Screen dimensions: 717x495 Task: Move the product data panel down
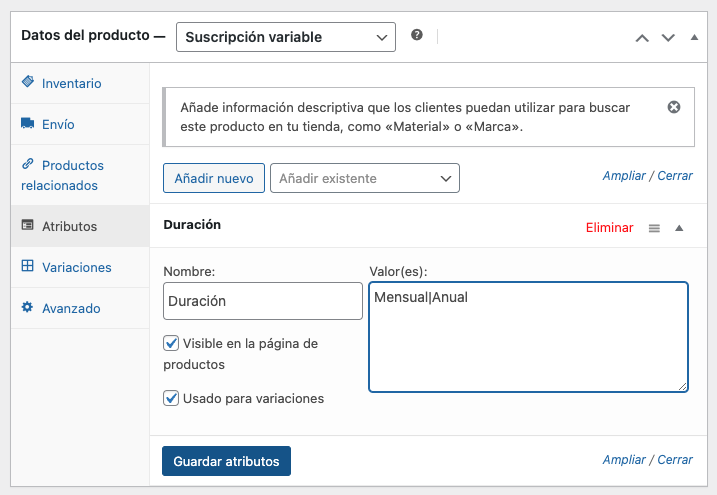(668, 38)
